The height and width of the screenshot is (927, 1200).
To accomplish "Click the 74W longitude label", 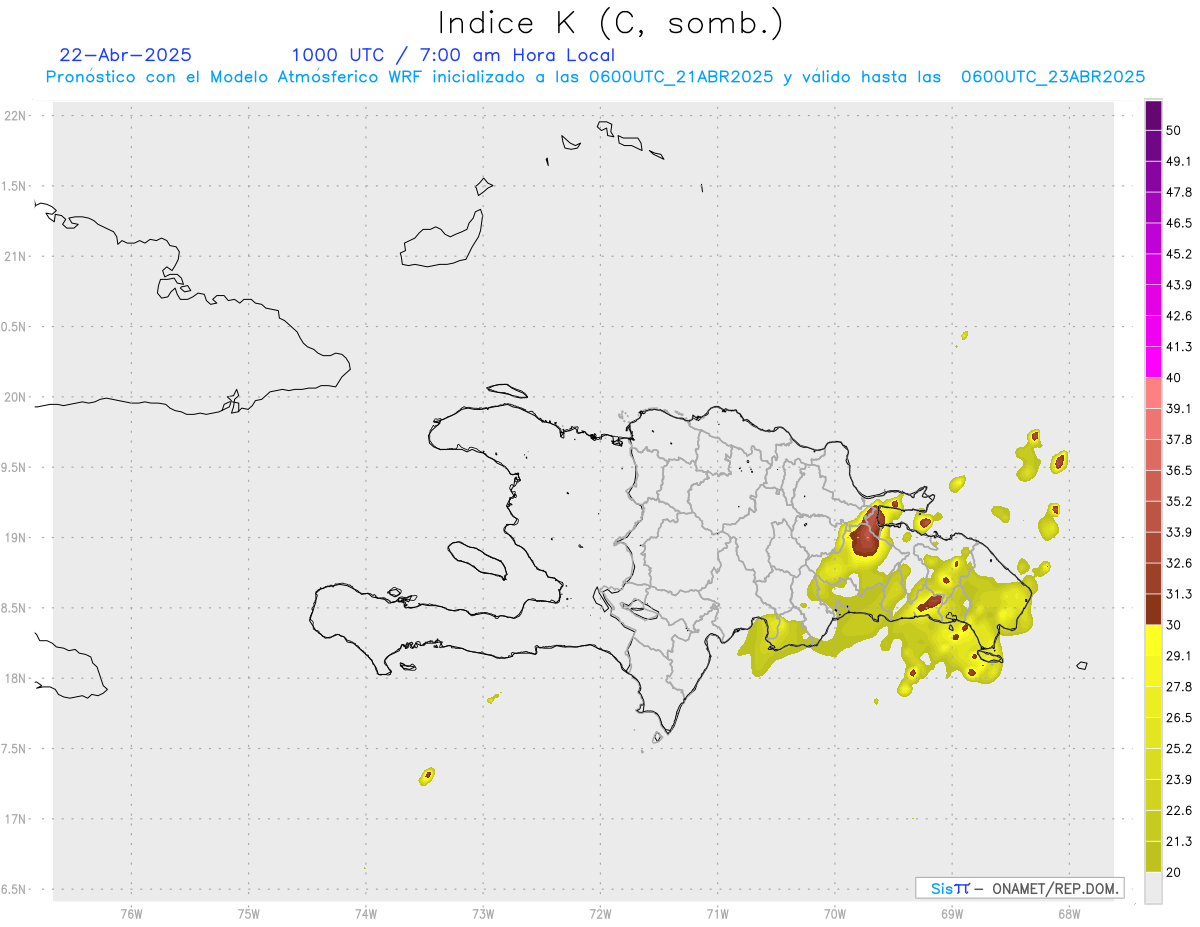I will (x=366, y=913).
